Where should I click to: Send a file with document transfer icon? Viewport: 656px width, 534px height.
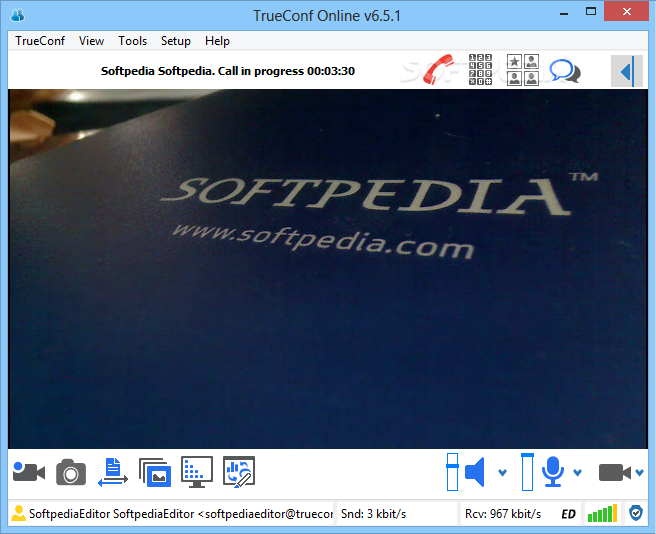pyautogui.click(x=113, y=472)
